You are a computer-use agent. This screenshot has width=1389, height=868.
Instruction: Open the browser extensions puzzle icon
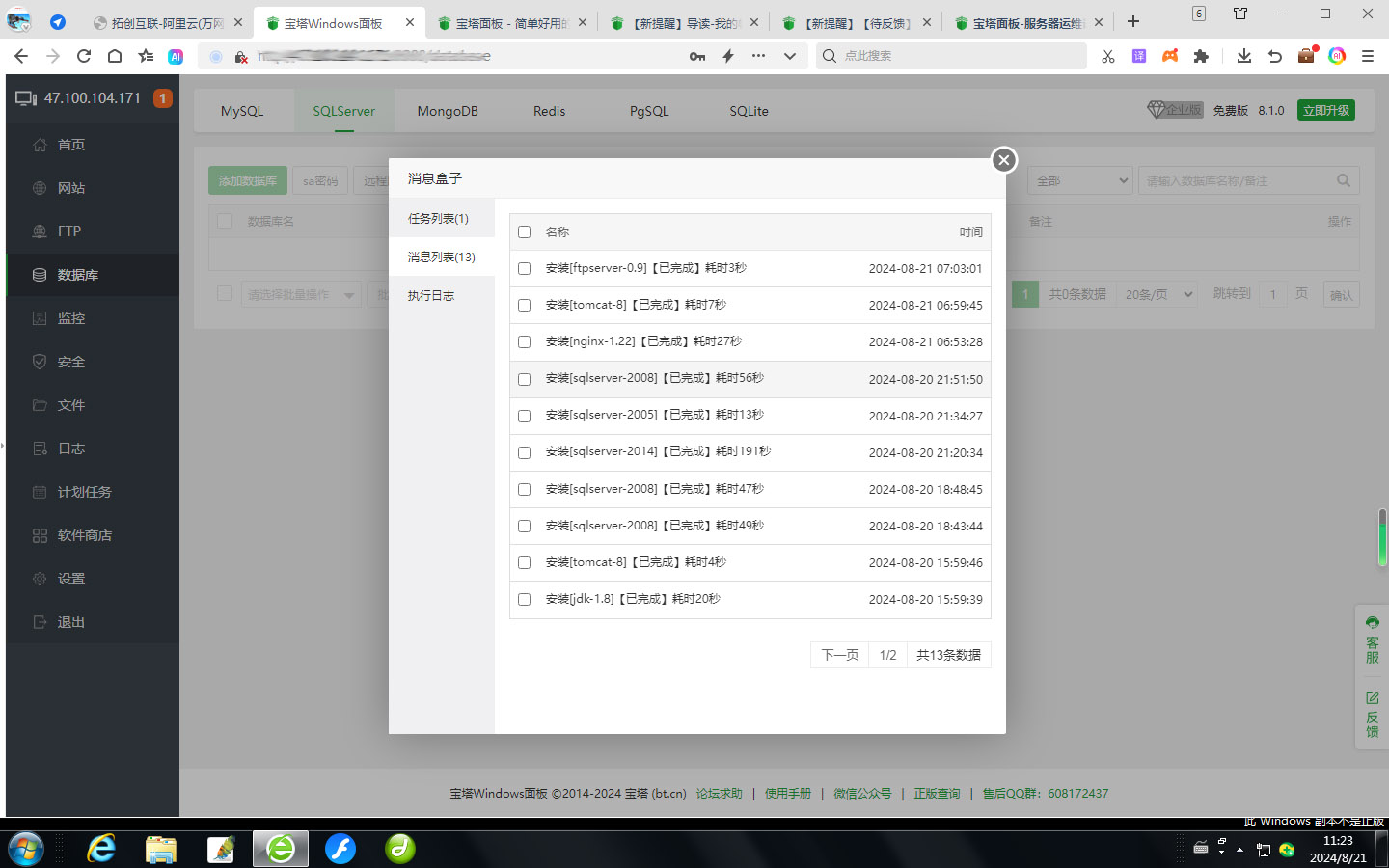click(x=1201, y=56)
